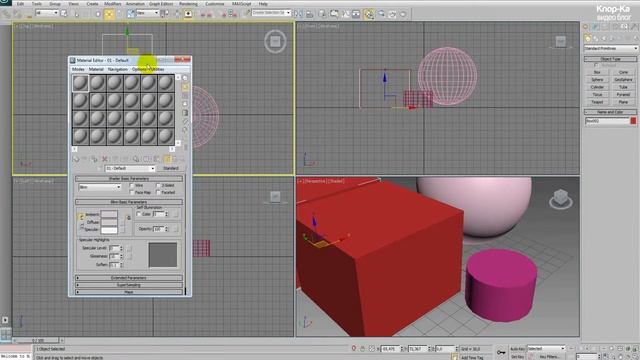Select the Geometry category icon
Screen dimensions: 640x360
tap(588, 38)
